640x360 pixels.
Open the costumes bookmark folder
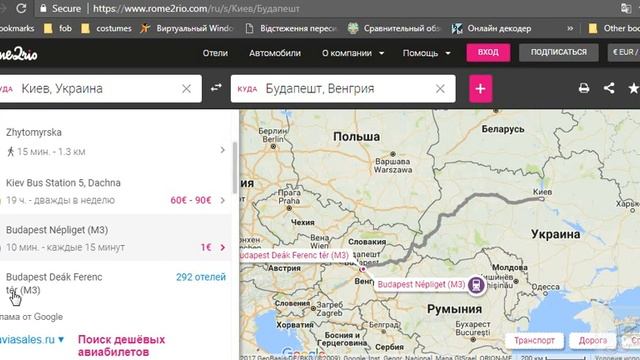click(x=106, y=28)
